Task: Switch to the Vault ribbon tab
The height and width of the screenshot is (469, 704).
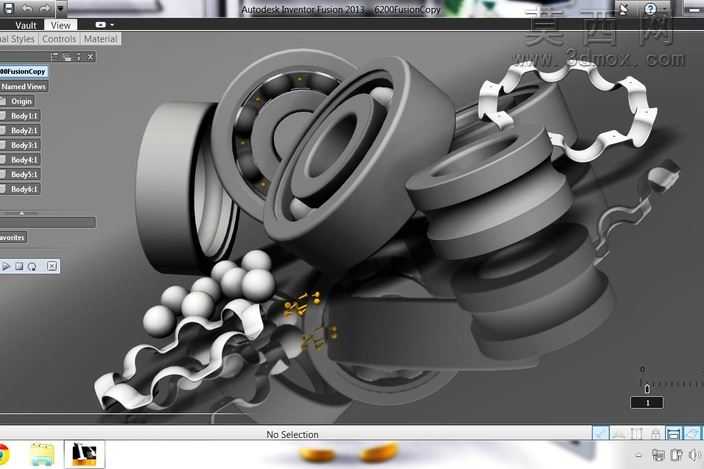Action: [26, 25]
